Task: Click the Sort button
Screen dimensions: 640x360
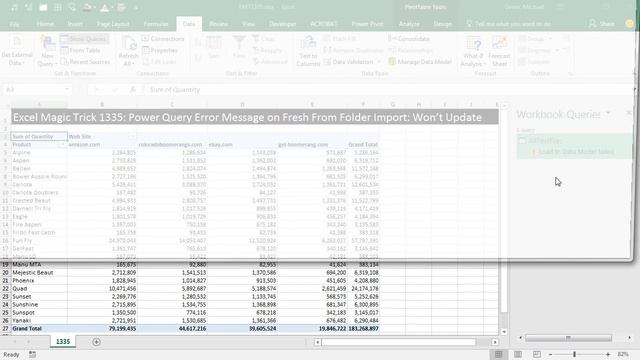Action: 213,48
